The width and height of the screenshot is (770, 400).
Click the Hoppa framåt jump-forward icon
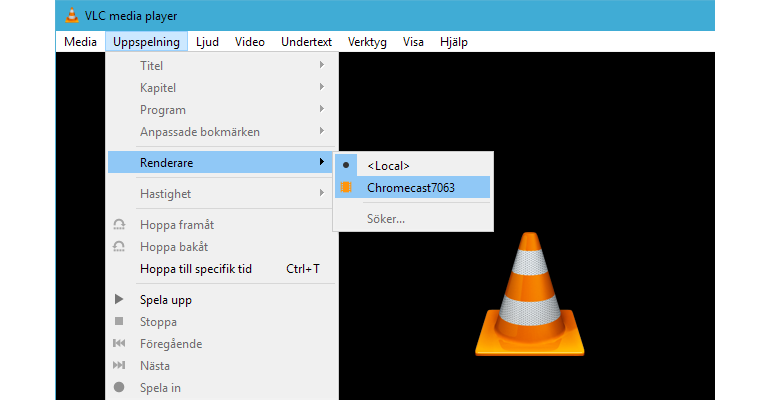119,225
